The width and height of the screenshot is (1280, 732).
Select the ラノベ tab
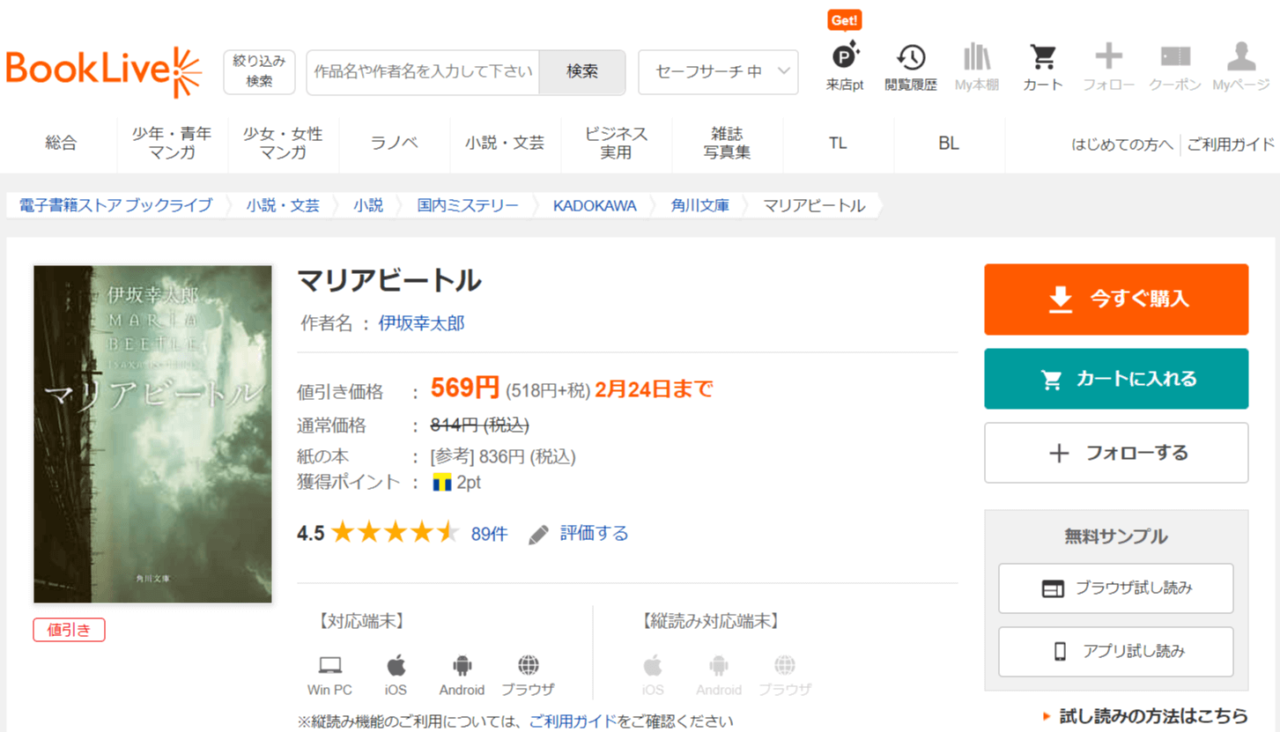pos(394,143)
